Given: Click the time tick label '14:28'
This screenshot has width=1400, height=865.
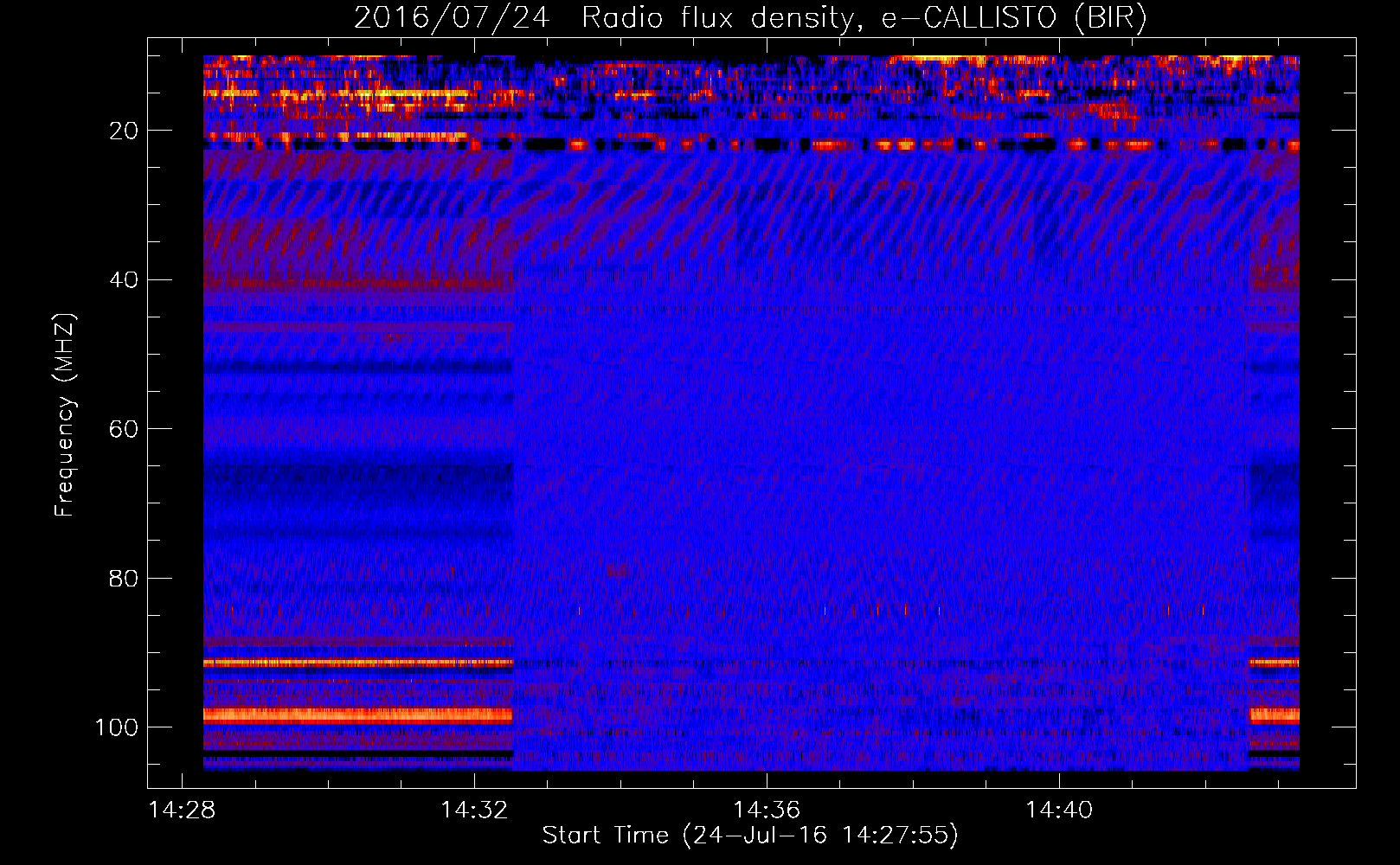Looking at the screenshot, I should [181, 811].
